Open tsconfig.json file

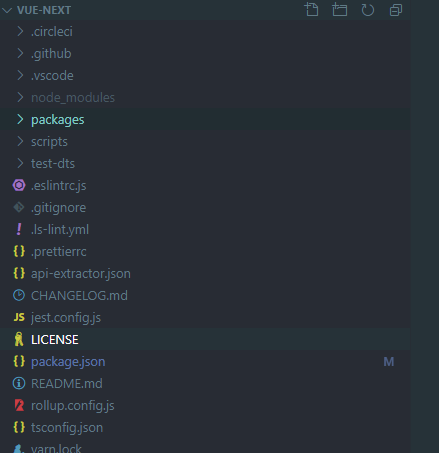coord(67,428)
